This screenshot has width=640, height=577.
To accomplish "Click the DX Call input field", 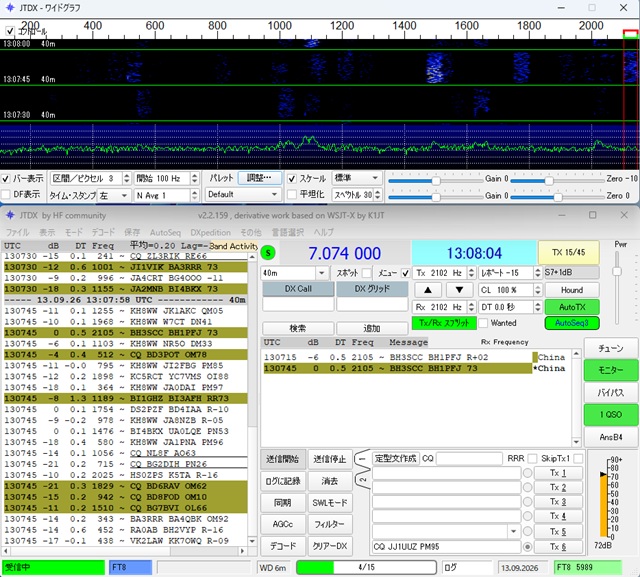I will click(x=298, y=304).
